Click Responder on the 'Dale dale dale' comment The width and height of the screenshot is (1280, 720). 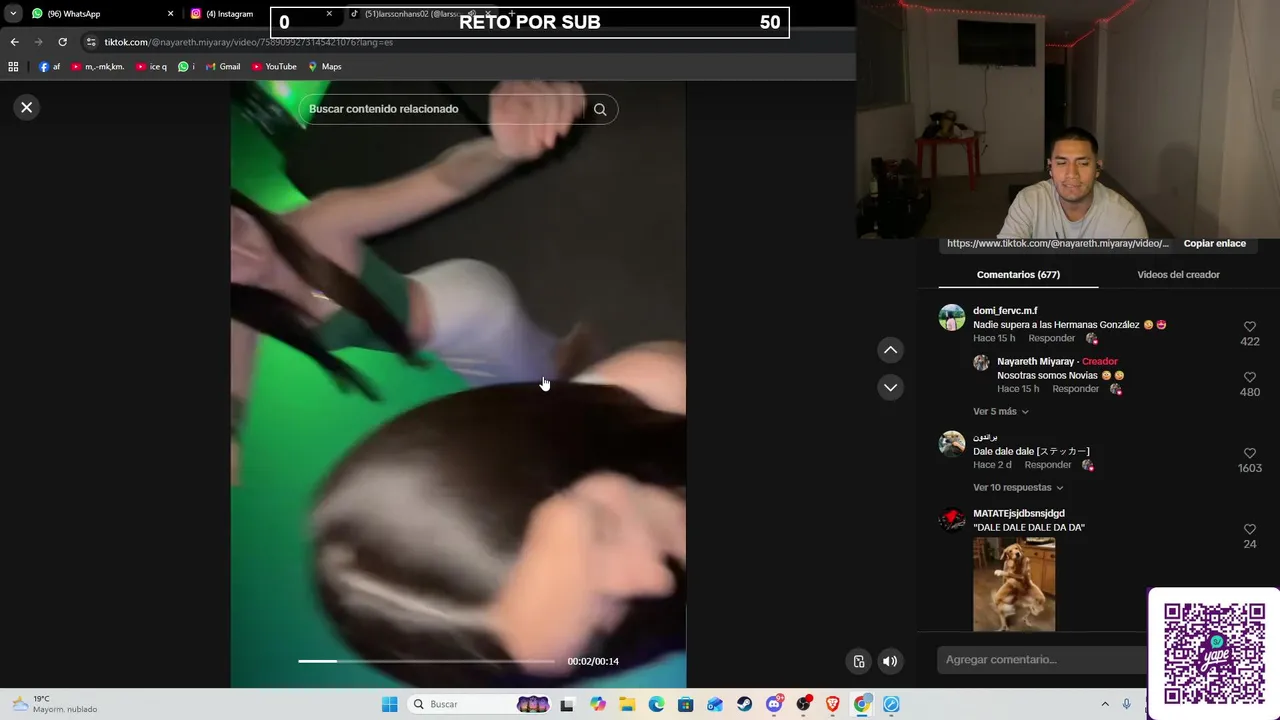tap(1048, 465)
